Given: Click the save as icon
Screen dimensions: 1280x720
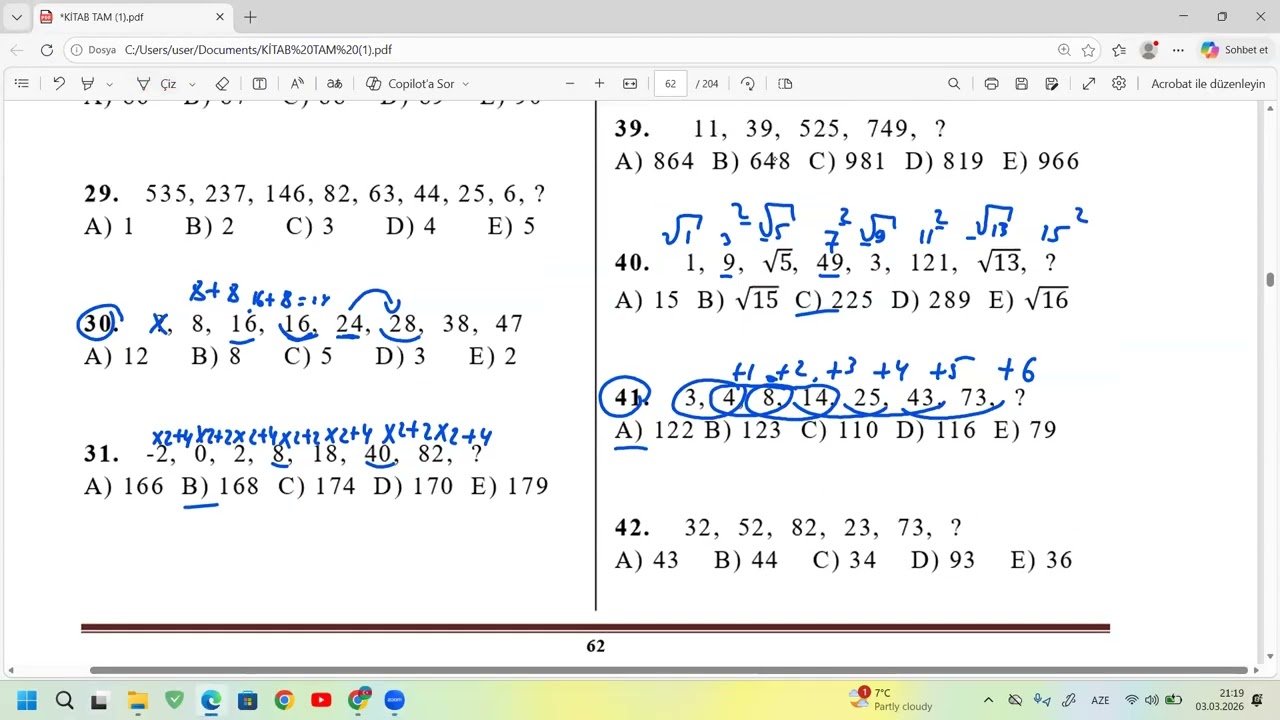Looking at the screenshot, I should pos(1052,84).
